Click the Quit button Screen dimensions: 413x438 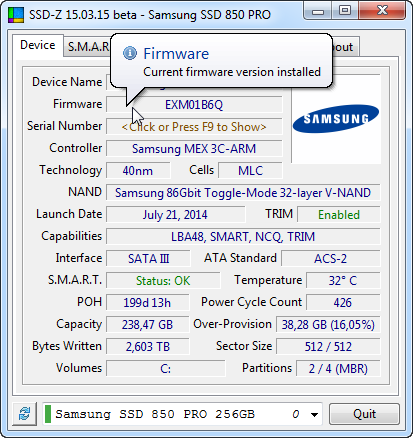click(x=364, y=414)
